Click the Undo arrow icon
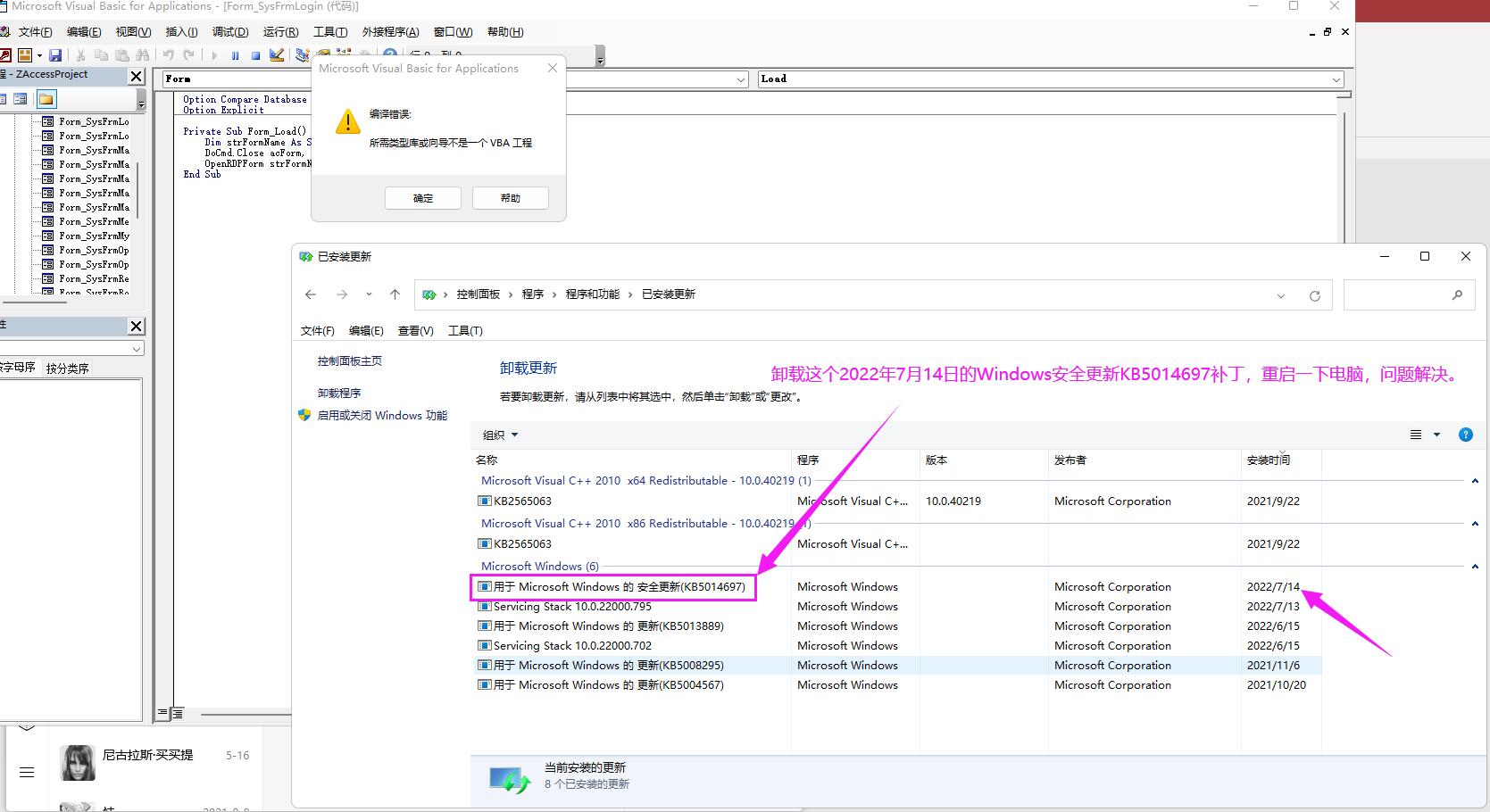 [168, 55]
